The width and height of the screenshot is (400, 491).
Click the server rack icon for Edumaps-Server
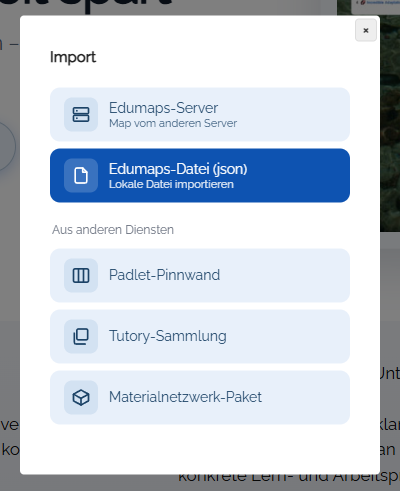click(x=81, y=115)
